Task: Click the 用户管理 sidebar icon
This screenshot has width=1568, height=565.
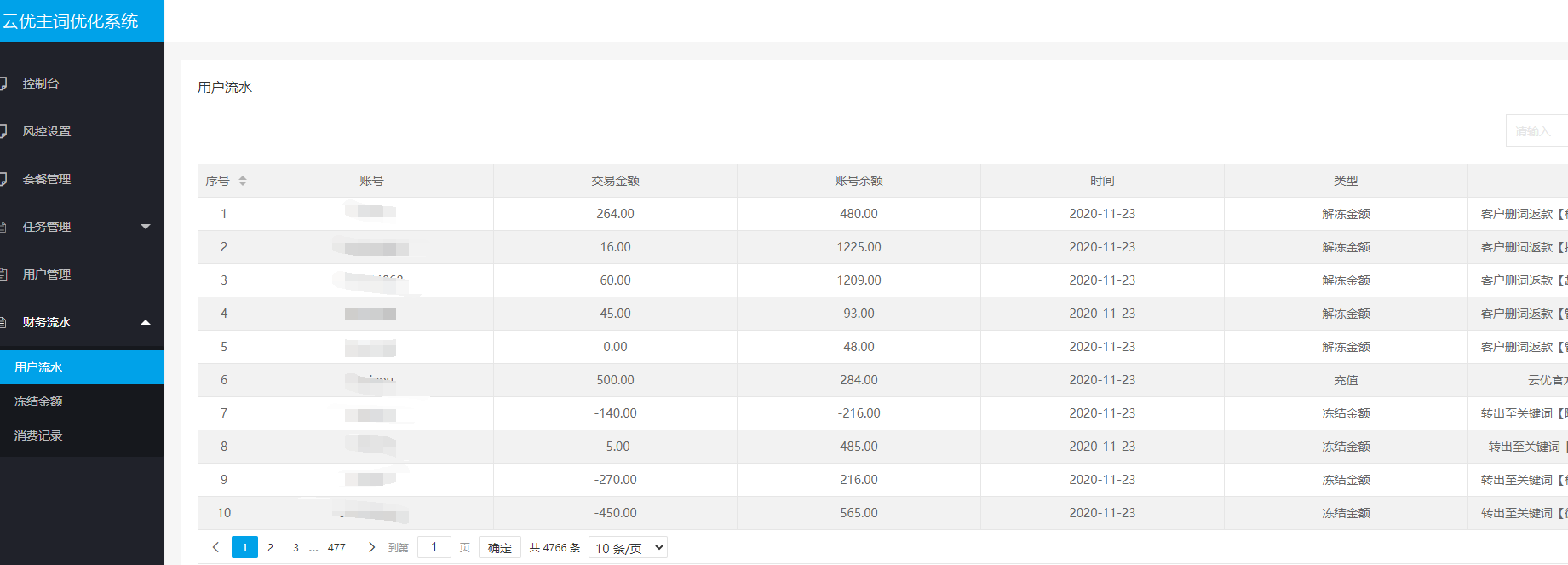Action: (3, 274)
